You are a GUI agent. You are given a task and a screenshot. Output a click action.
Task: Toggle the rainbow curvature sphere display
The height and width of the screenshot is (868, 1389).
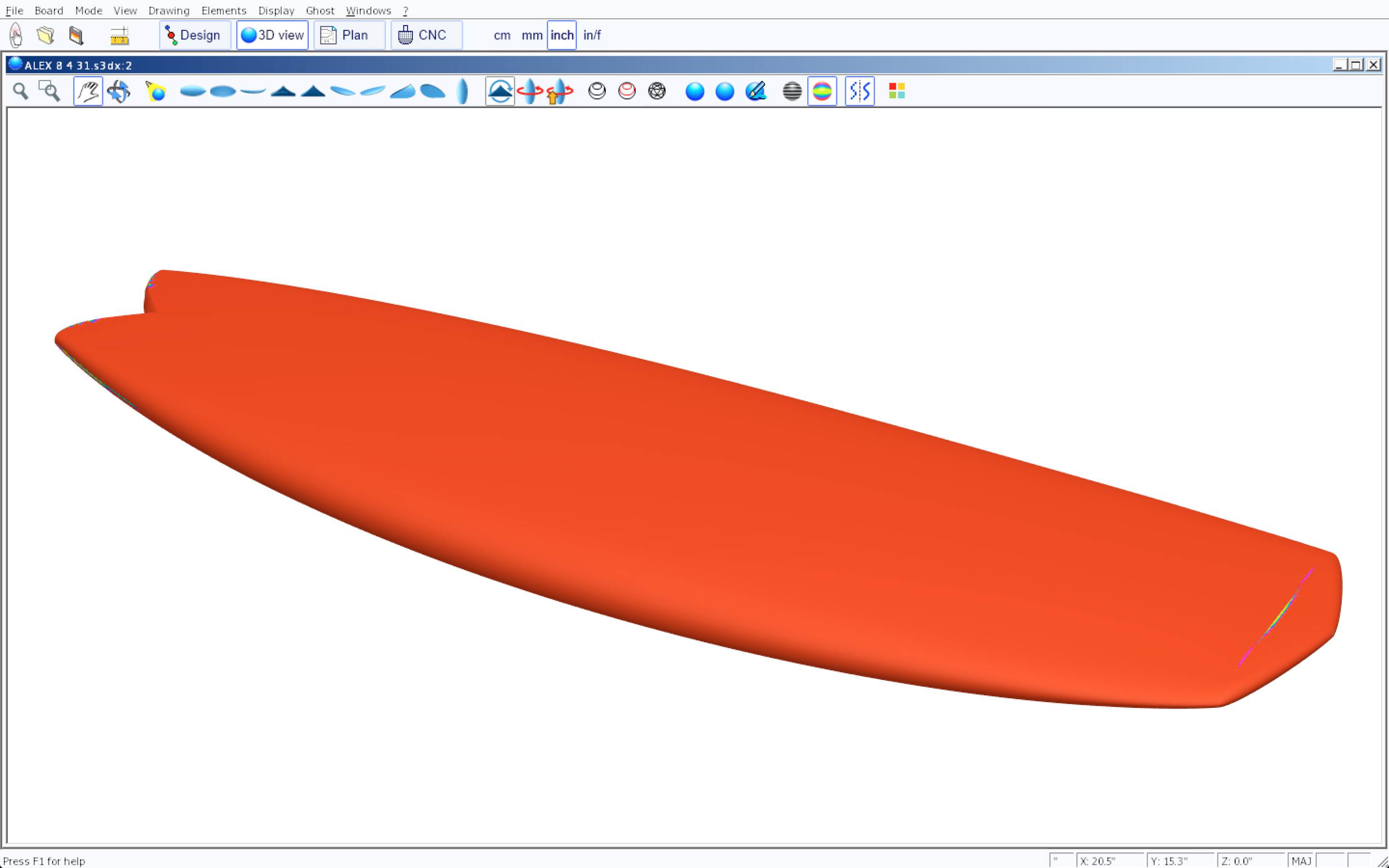click(x=822, y=91)
